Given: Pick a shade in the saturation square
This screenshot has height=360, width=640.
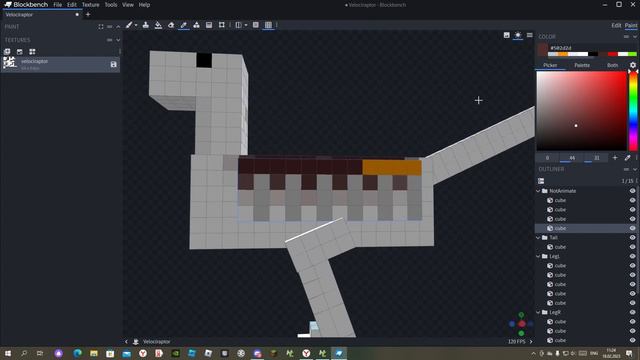Looking at the screenshot, I should point(581,111).
